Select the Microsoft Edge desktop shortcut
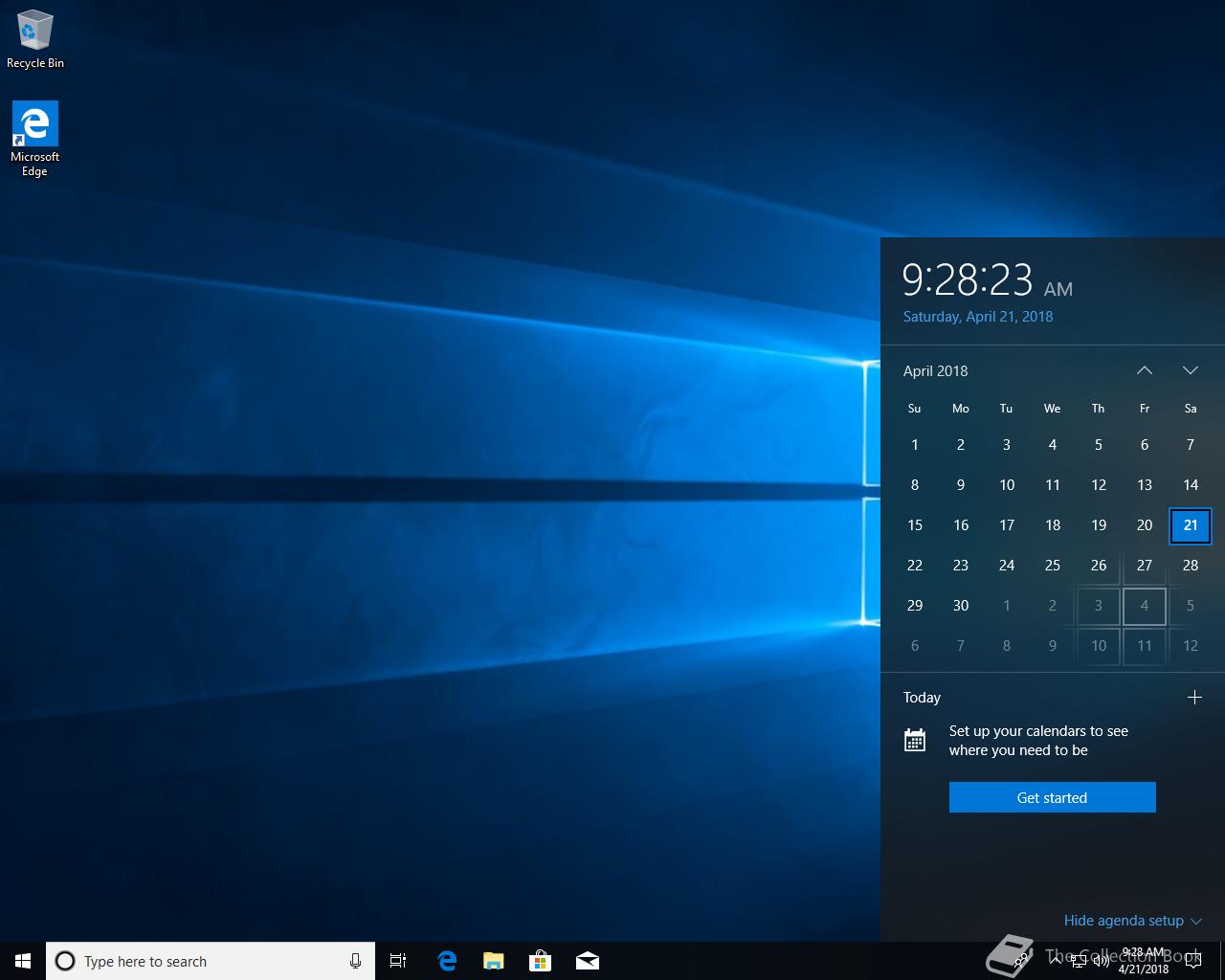Image resolution: width=1225 pixels, height=980 pixels. (x=35, y=139)
